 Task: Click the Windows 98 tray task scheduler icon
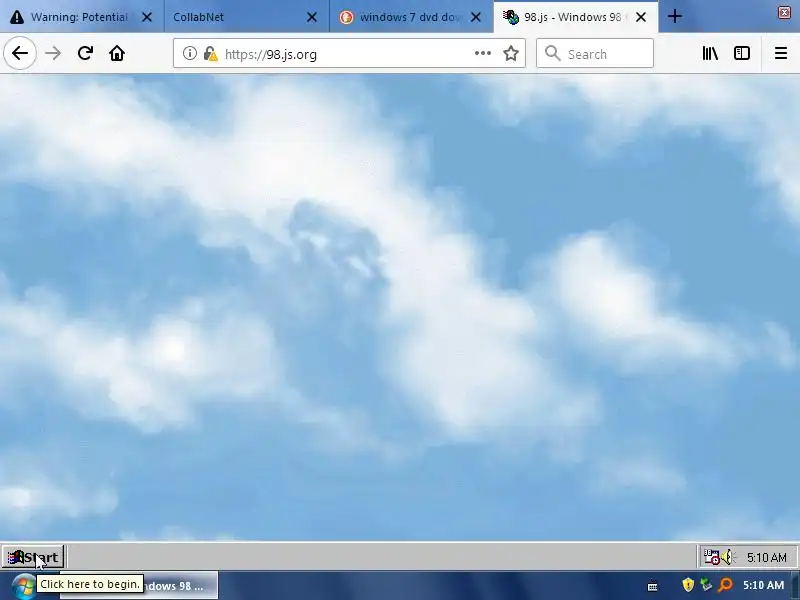coord(712,557)
